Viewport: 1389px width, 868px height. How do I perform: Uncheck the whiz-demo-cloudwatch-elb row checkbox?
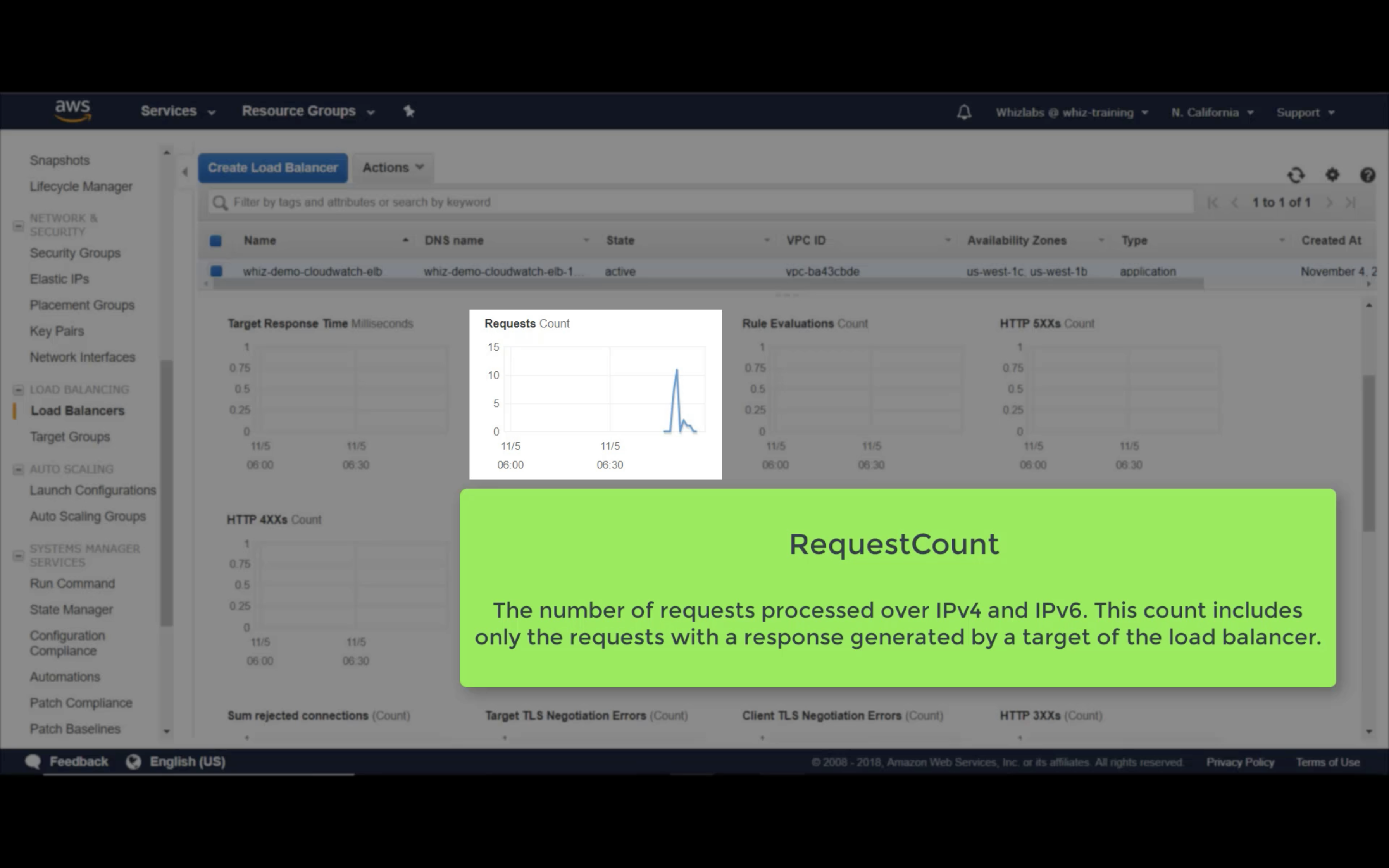(216, 271)
